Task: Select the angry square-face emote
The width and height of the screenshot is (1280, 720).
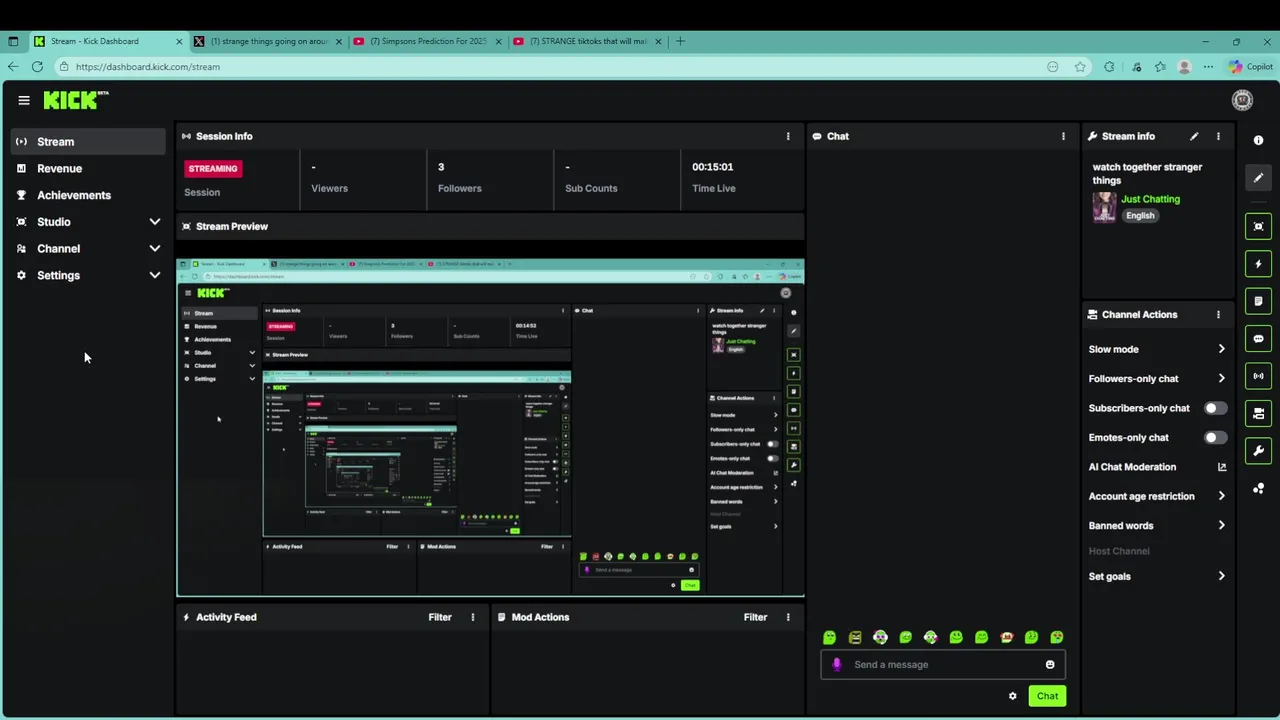Action: coord(855,637)
